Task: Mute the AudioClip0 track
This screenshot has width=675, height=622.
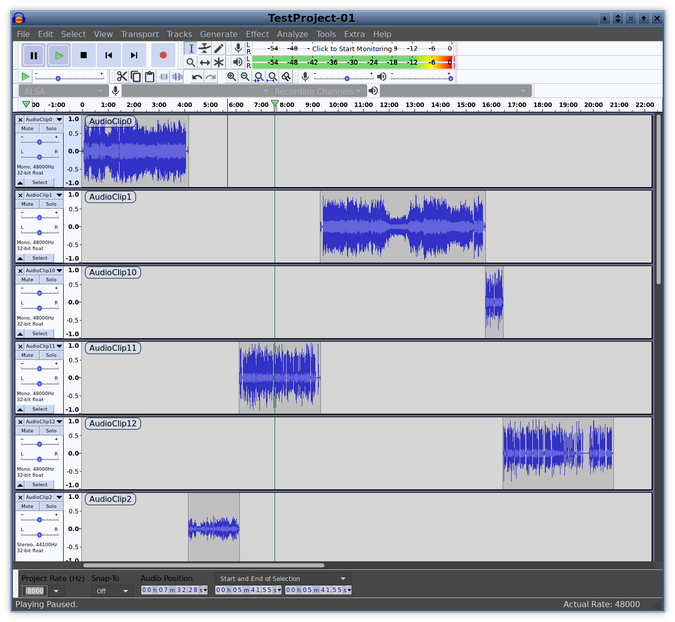Action: [x=28, y=128]
